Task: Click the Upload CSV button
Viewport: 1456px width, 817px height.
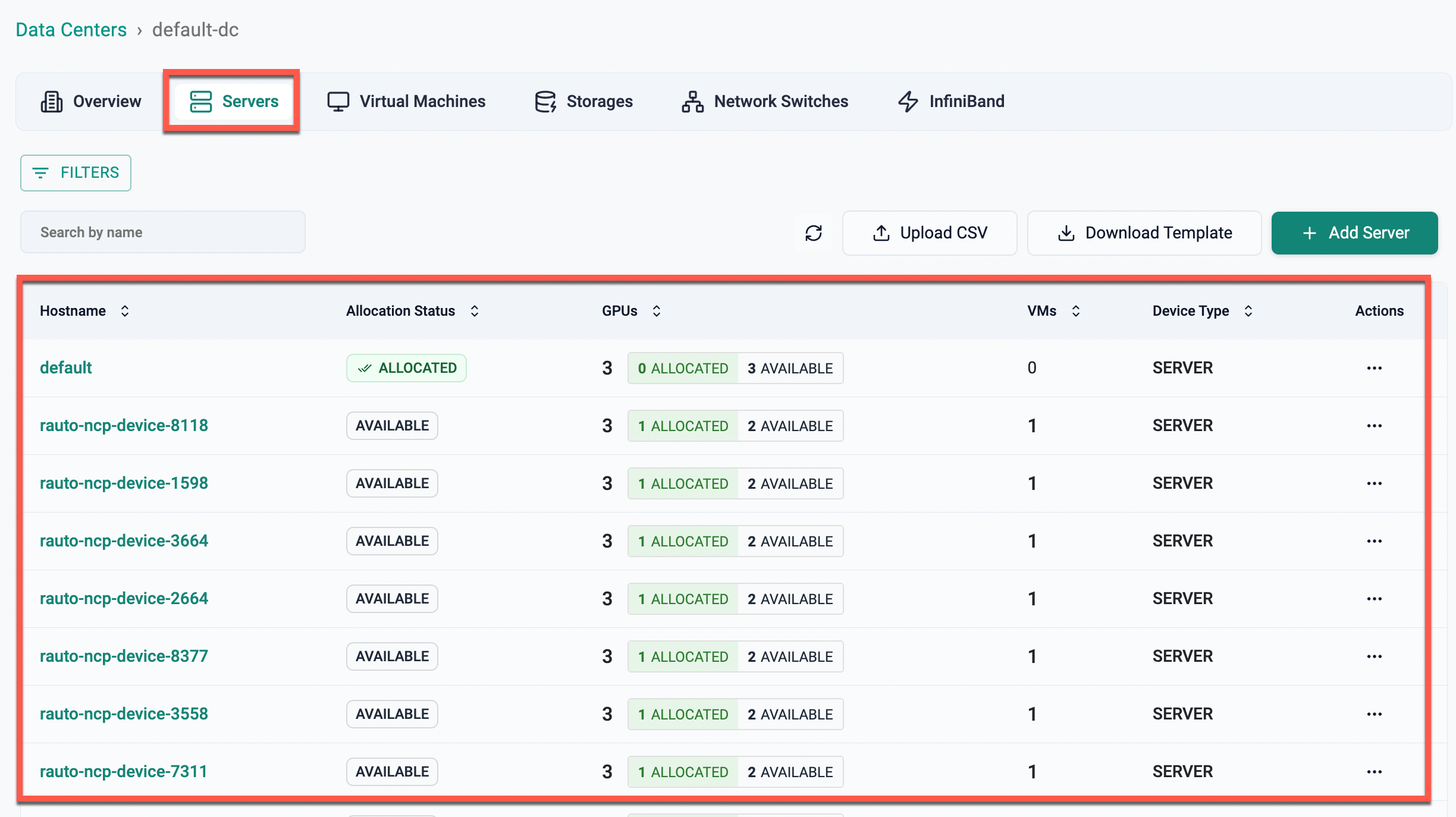Action: pyautogui.click(x=930, y=233)
